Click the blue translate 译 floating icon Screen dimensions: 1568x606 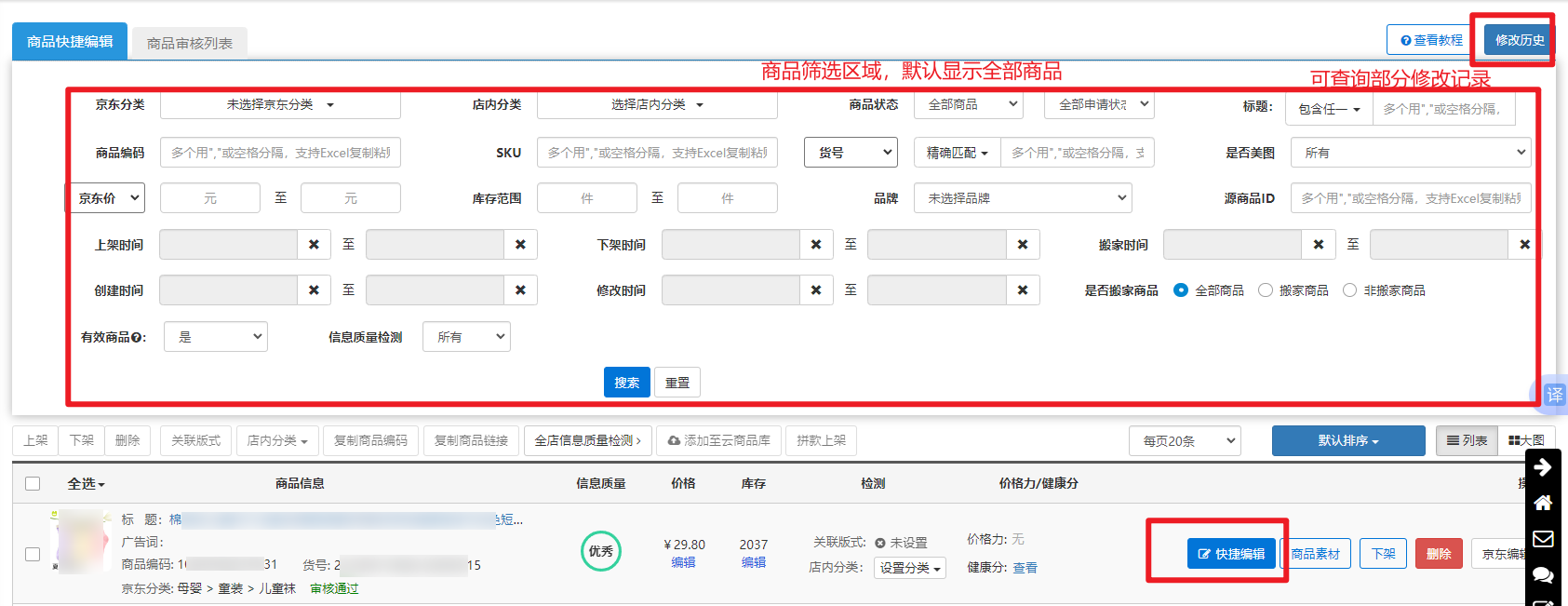click(1554, 395)
